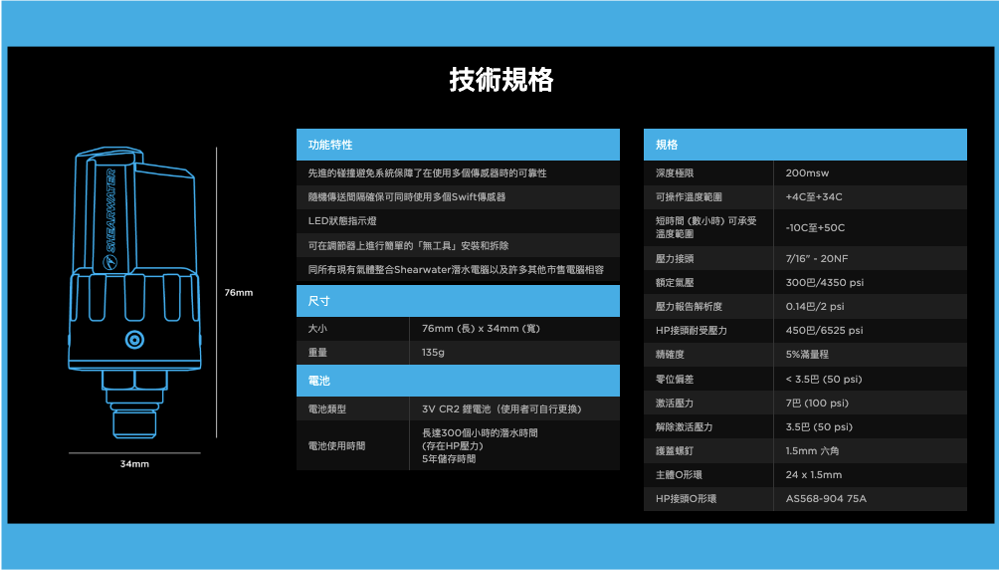Click the 5%滿量程 value
The width and height of the screenshot is (999, 570).
807,355
